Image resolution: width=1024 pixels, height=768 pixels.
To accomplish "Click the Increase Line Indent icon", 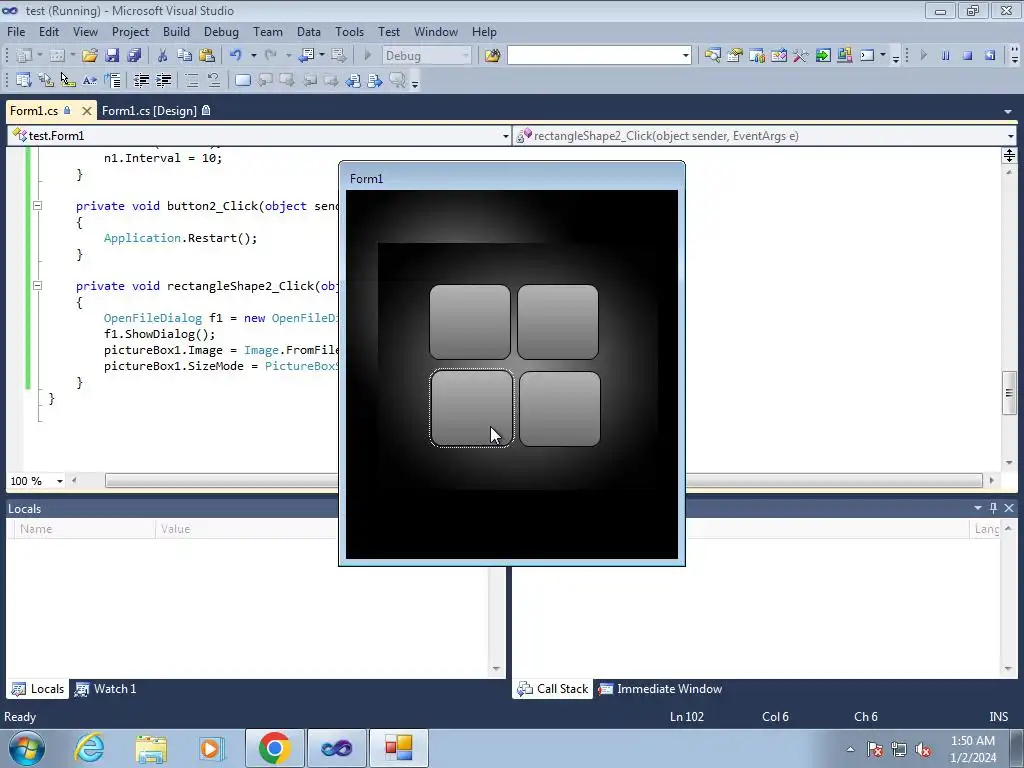I will coord(163,80).
